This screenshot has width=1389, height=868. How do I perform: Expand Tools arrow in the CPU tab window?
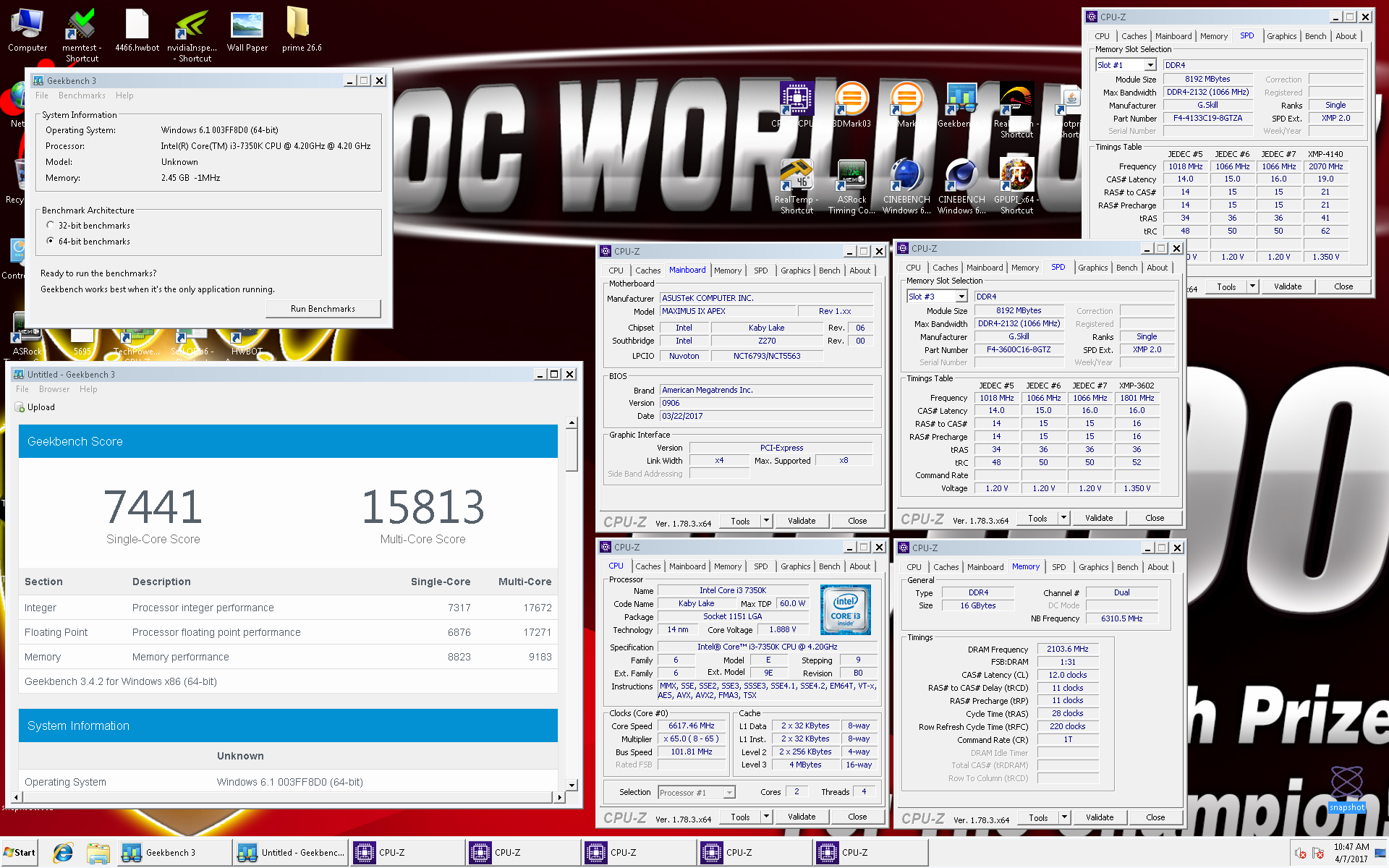pos(766,817)
